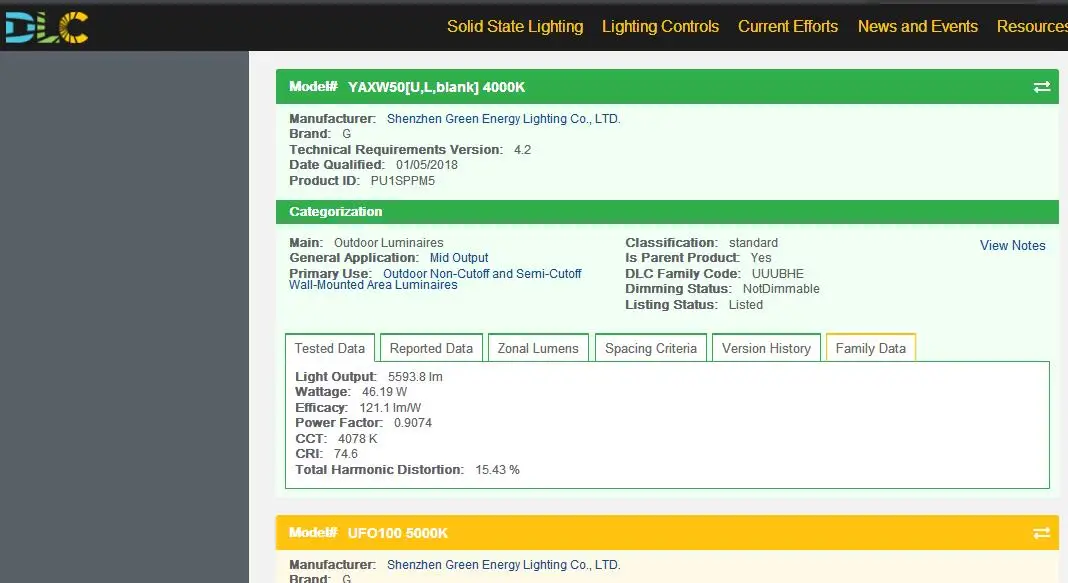Image resolution: width=1068 pixels, height=583 pixels.
Task: Click Listing Status value Listed
Action: (746, 304)
